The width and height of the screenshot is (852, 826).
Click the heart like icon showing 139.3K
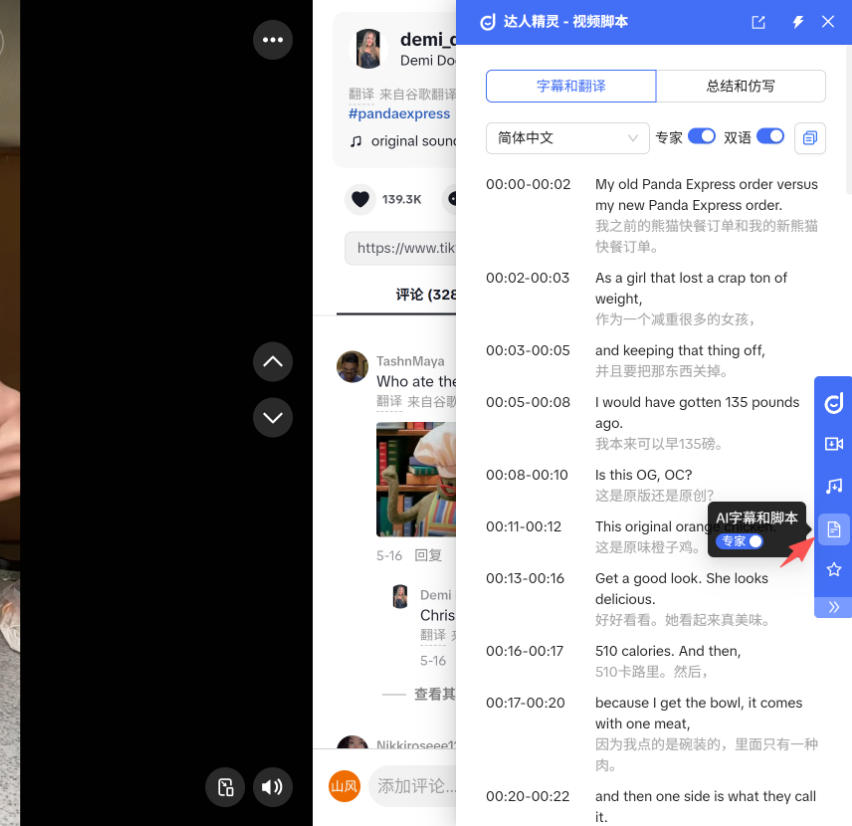[x=360, y=199]
